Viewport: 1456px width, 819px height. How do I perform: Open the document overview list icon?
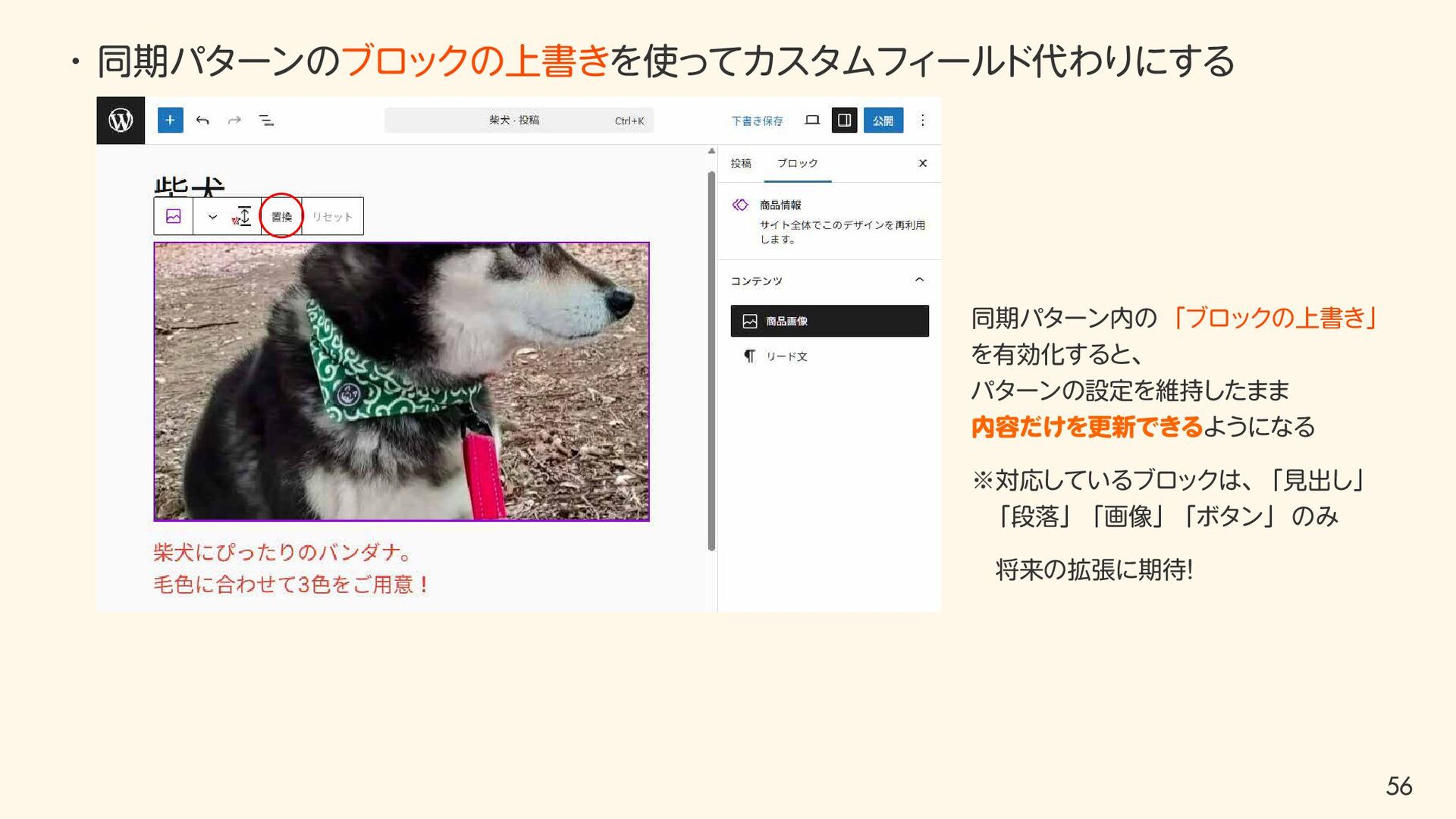tap(266, 120)
